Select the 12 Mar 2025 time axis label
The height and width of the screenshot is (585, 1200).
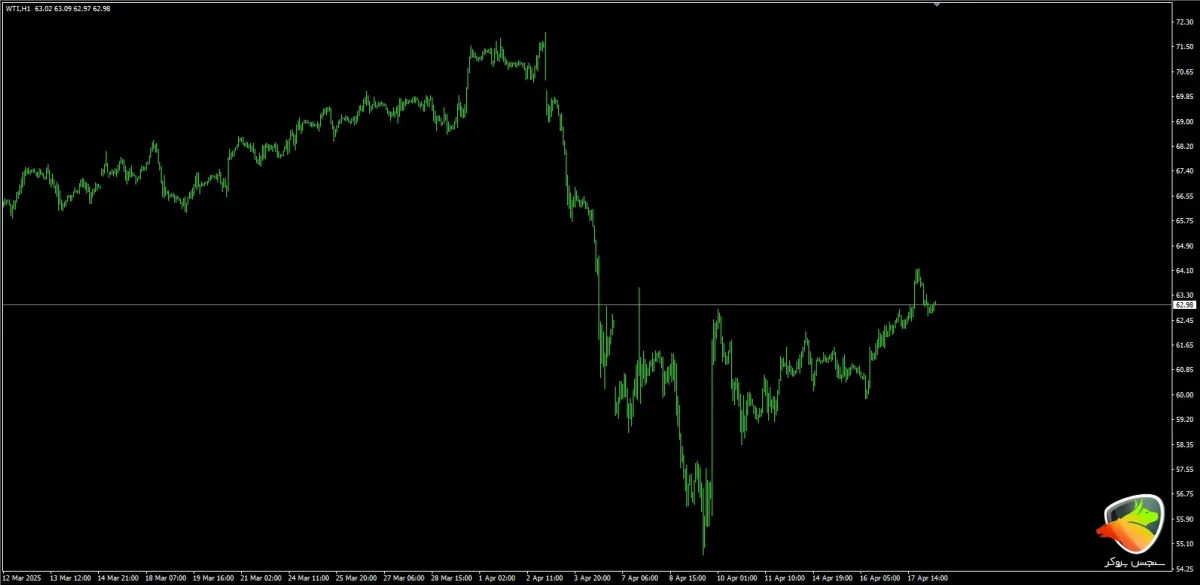pyautogui.click(x=22, y=578)
